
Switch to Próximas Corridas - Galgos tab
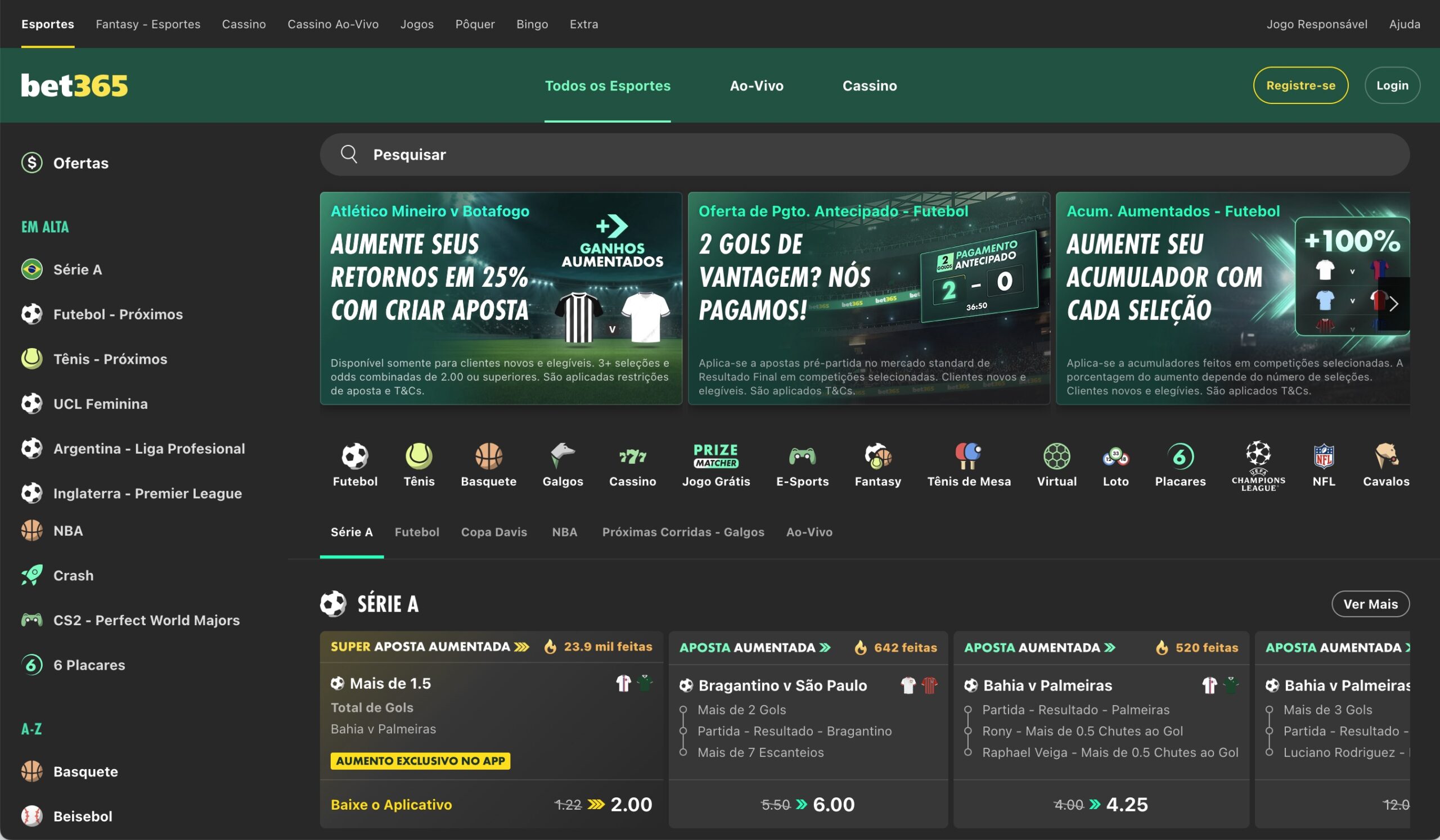point(683,532)
